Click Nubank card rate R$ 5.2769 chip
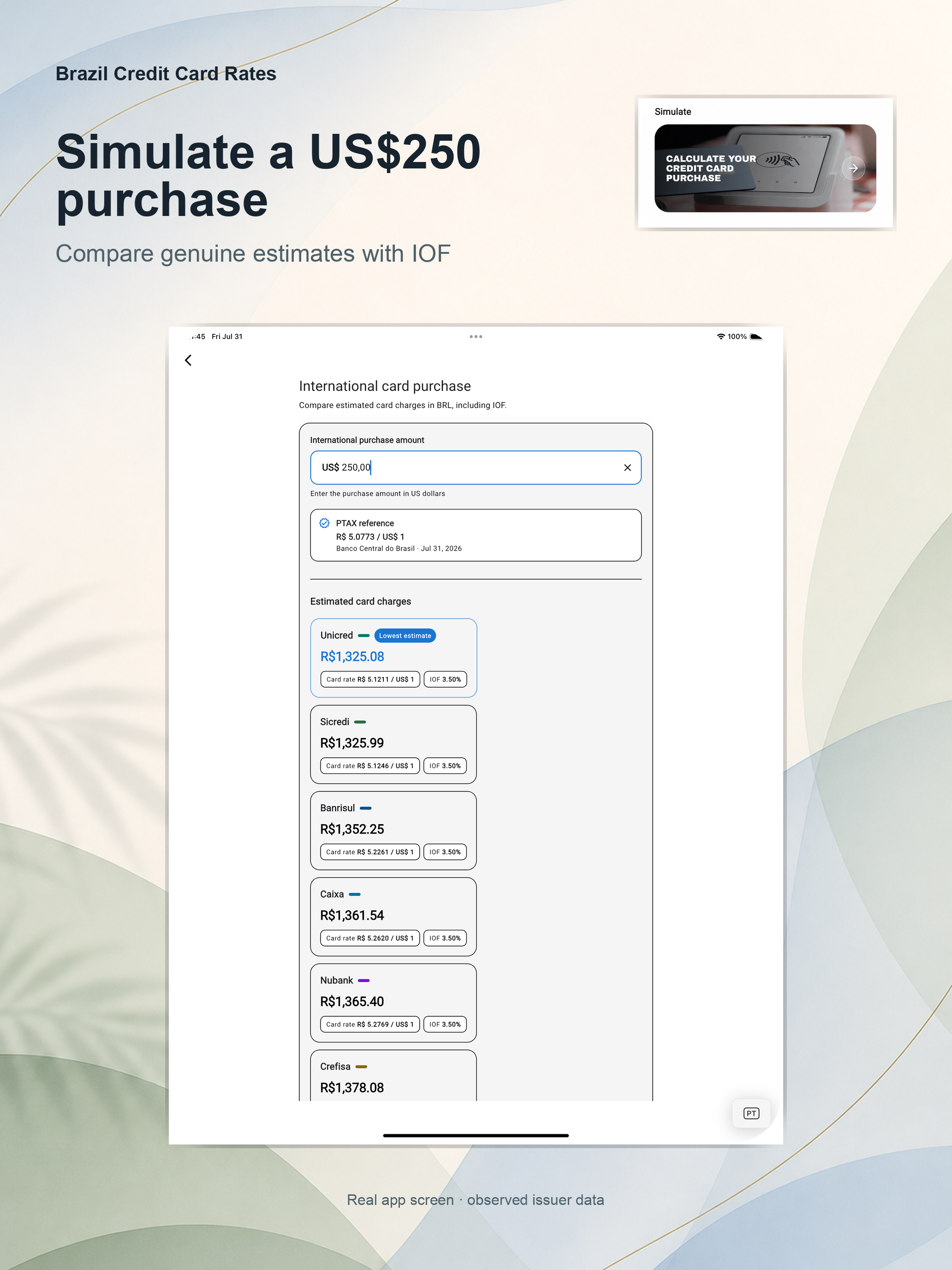 coord(370,1024)
